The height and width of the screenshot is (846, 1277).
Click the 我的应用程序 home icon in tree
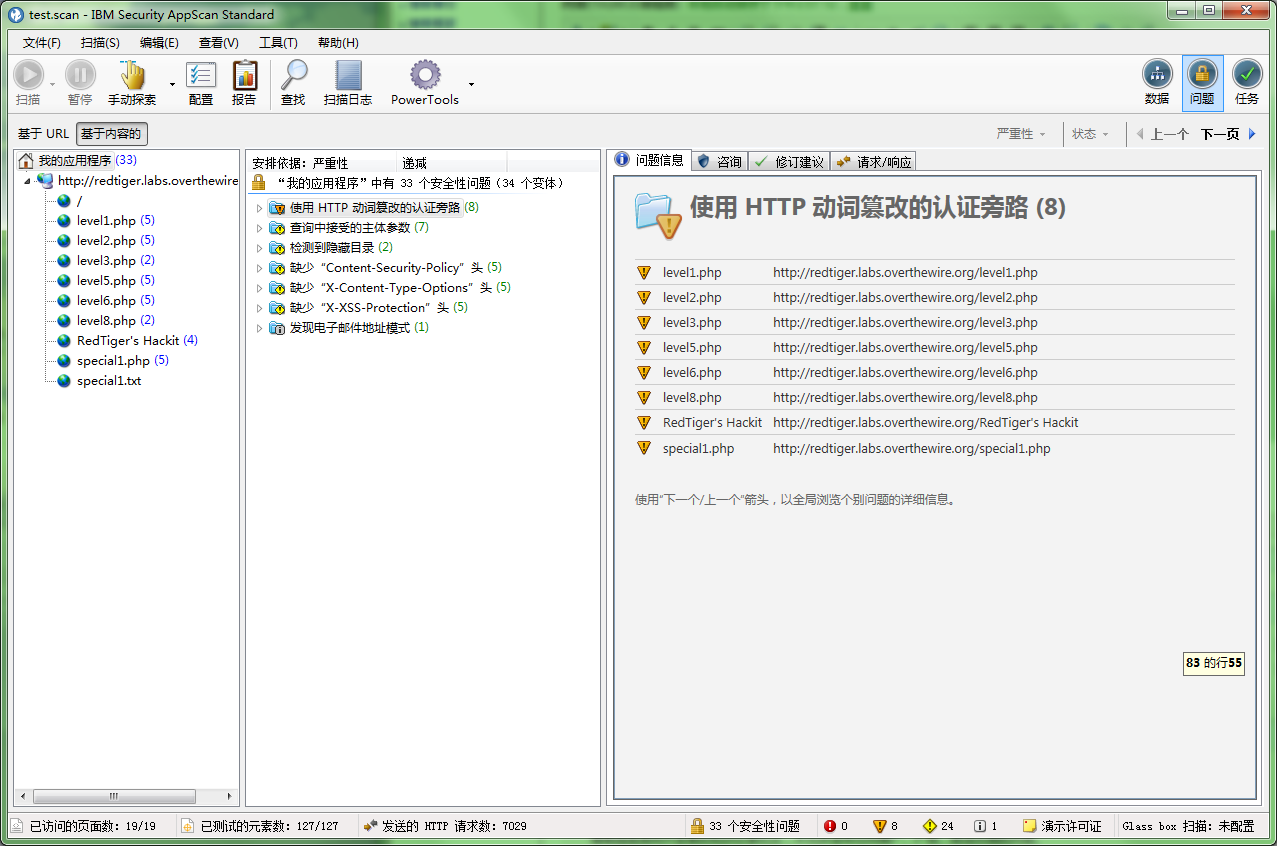(x=26, y=160)
